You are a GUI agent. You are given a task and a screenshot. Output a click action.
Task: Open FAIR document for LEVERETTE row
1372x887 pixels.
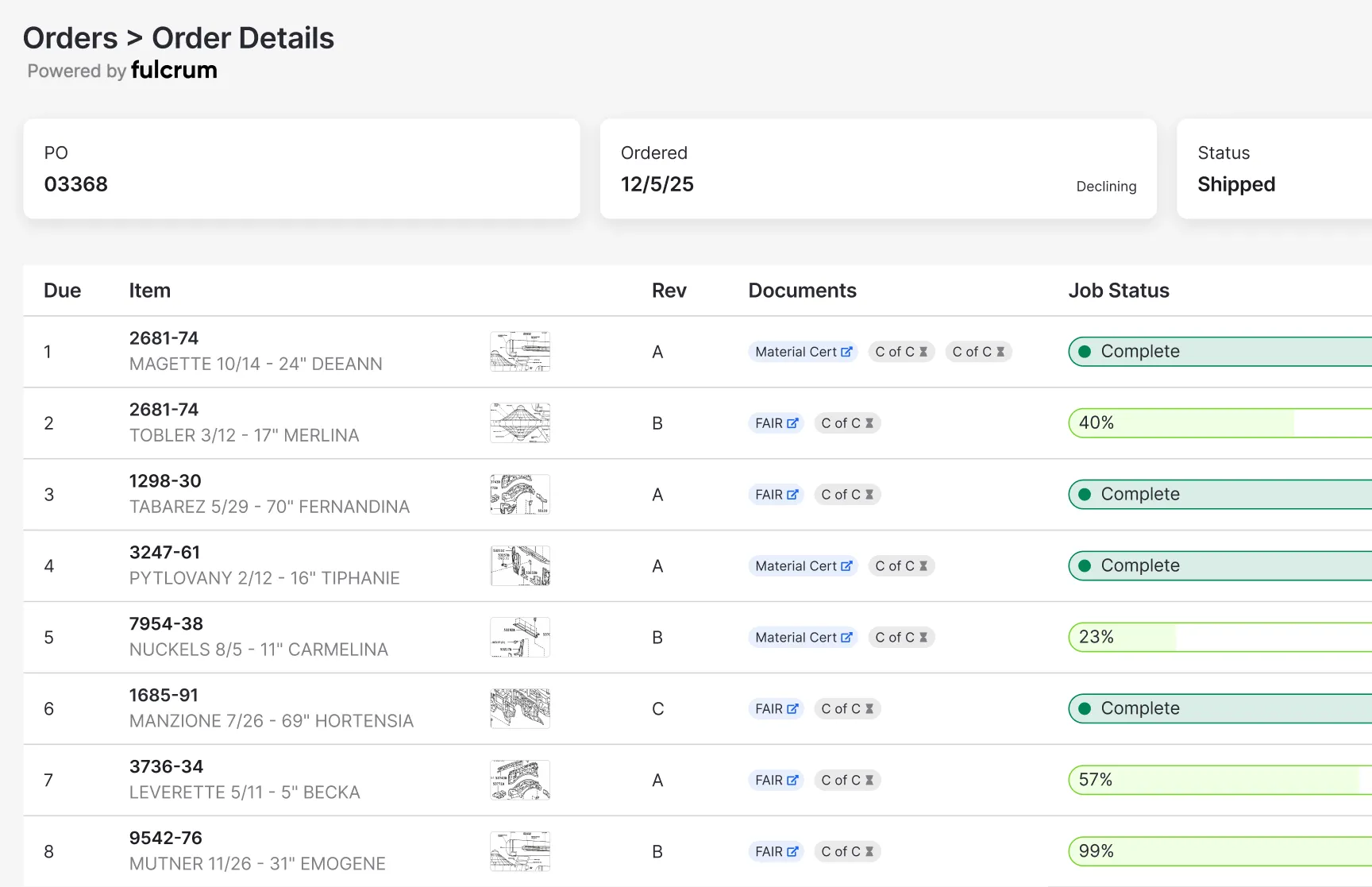776,781
